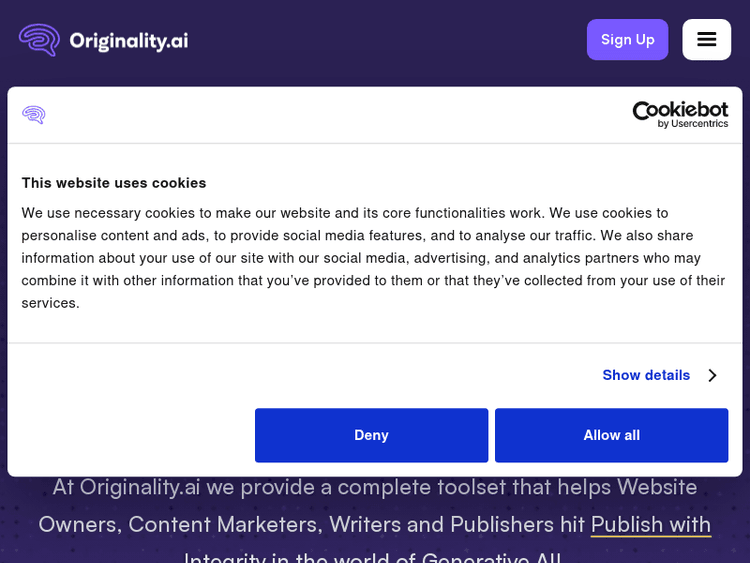750x563 pixels.
Task: Click the Originality.ai wordmark in header
Action: point(128,40)
